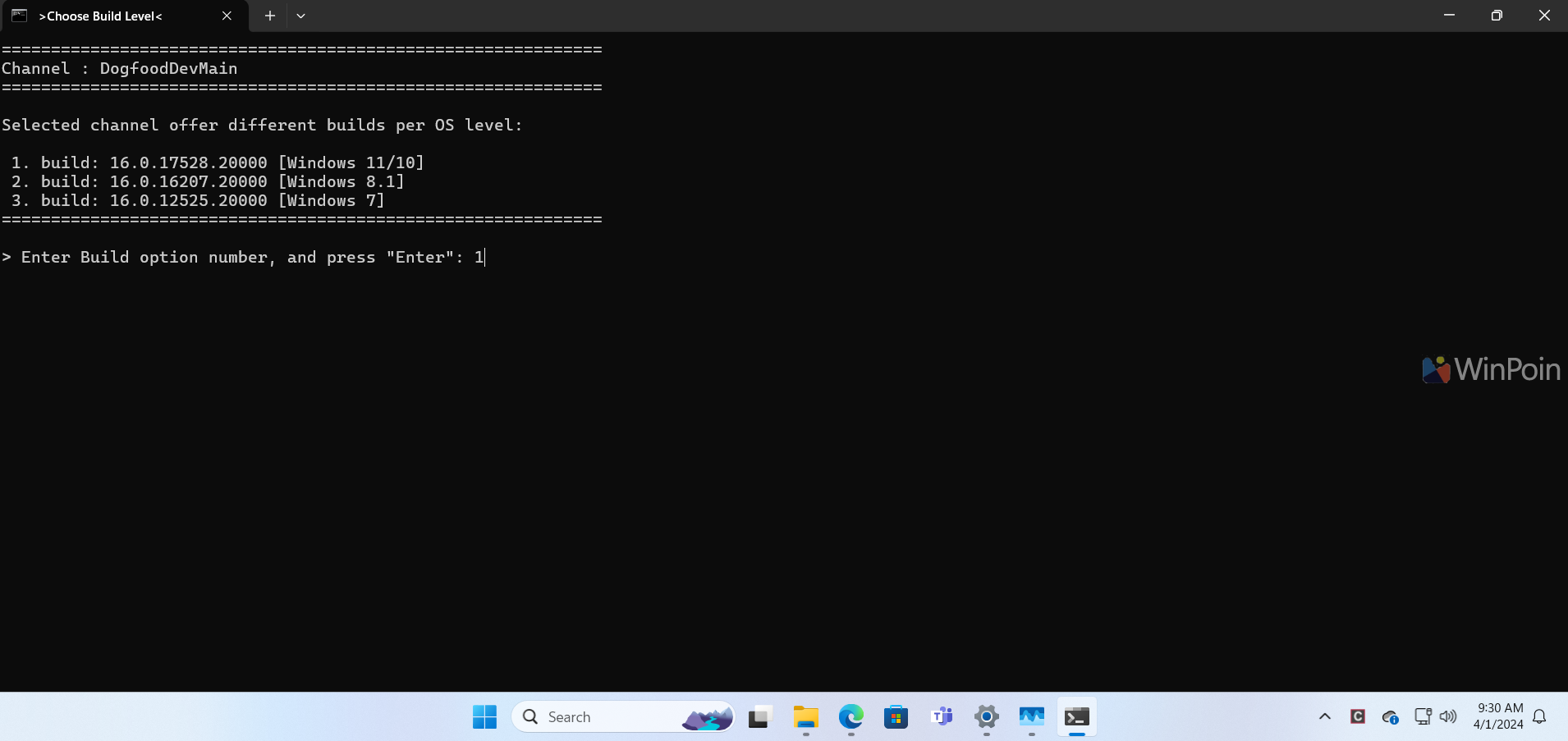Open Settings gear in the taskbar

click(987, 716)
